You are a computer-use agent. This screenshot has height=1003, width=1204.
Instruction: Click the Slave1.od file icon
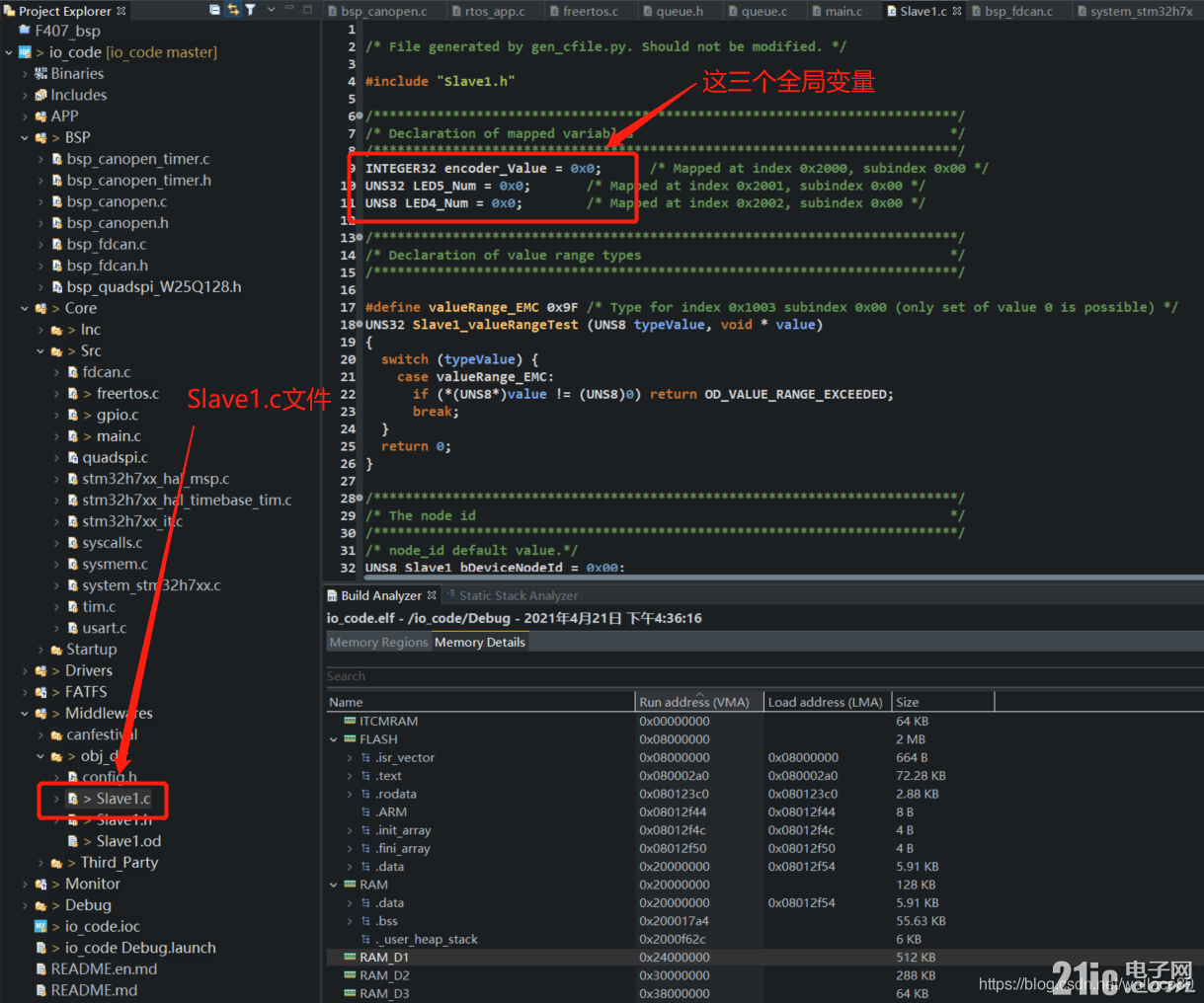(x=72, y=841)
